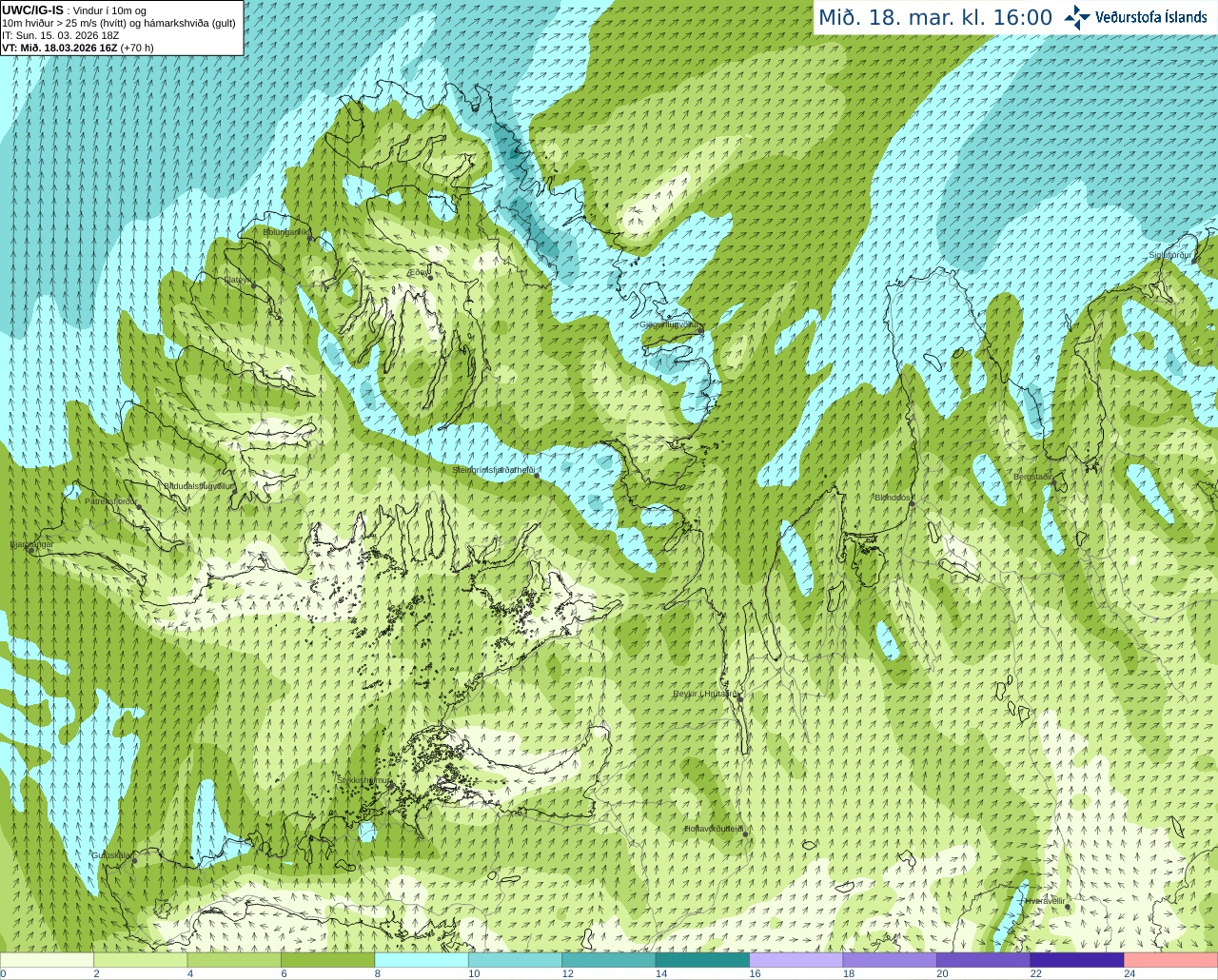Click the Bolungarvík station marker
1218x980 pixels.
(311, 239)
